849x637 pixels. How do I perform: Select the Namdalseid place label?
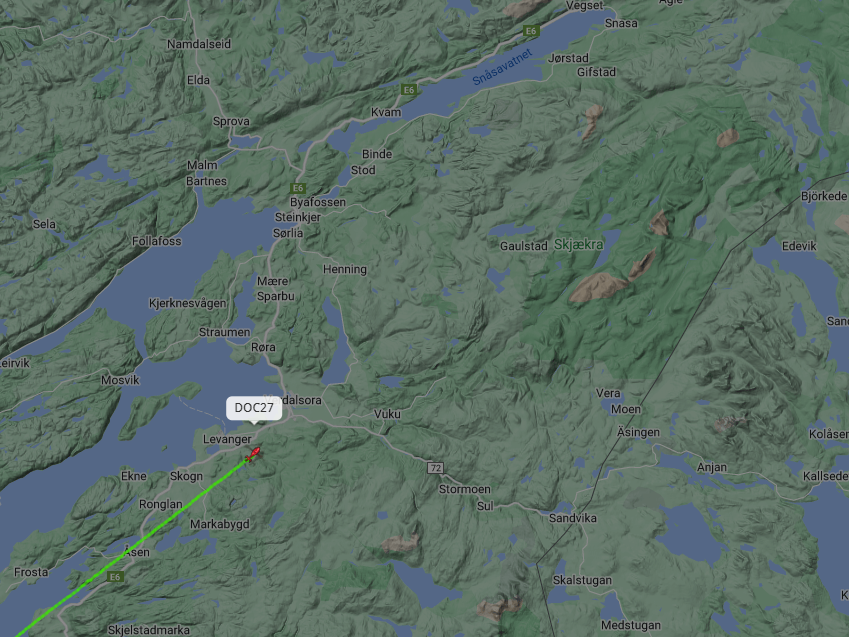pos(199,44)
